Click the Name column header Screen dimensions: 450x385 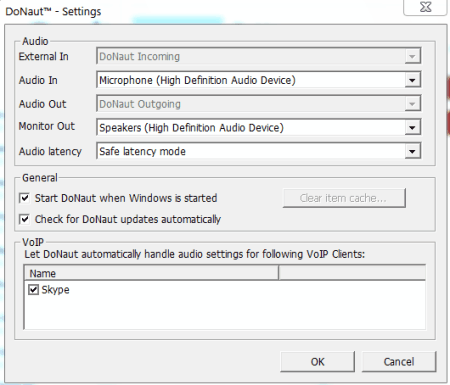coord(151,273)
